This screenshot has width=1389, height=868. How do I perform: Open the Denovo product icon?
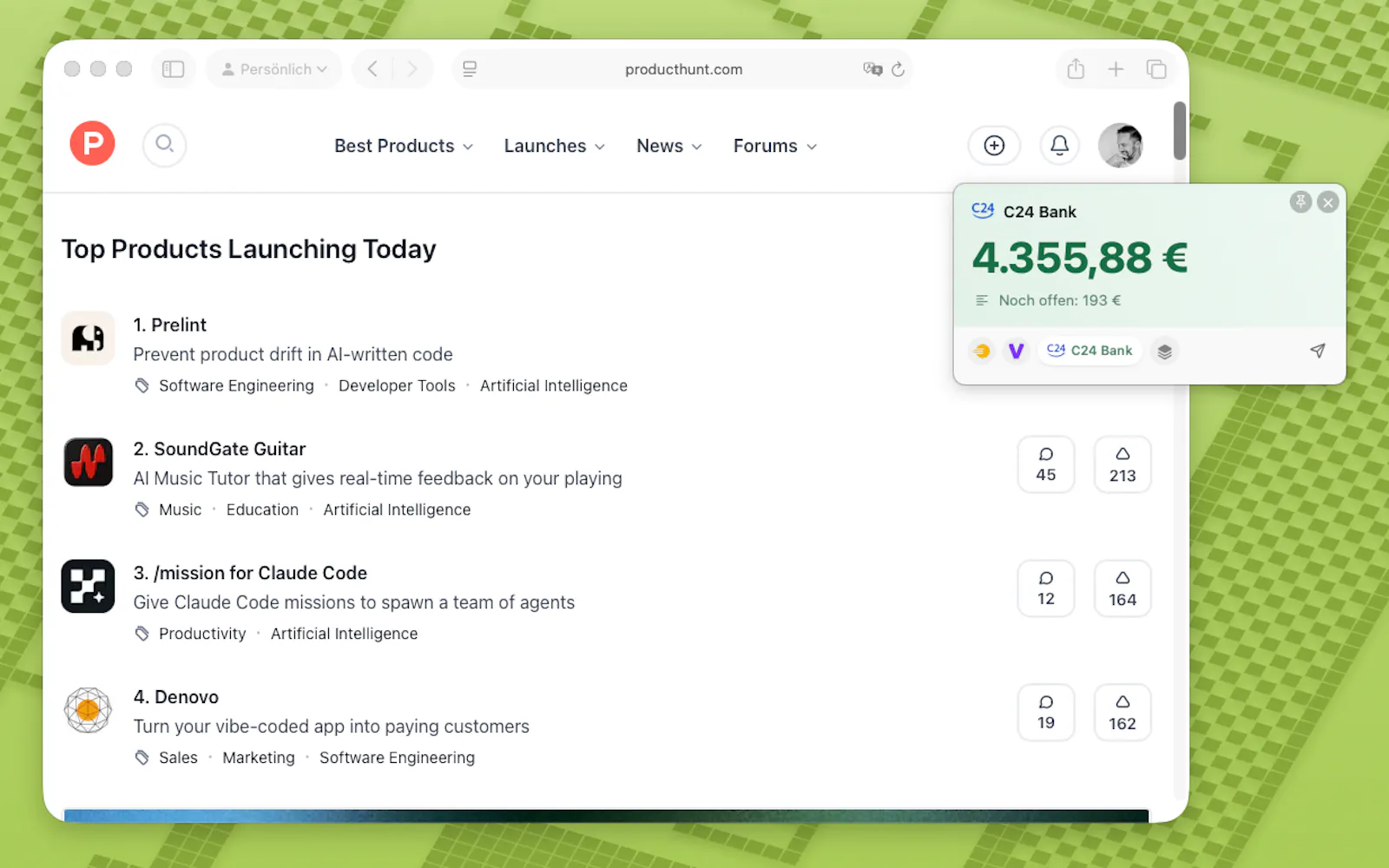pyautogui.click(x=88, y=710)
